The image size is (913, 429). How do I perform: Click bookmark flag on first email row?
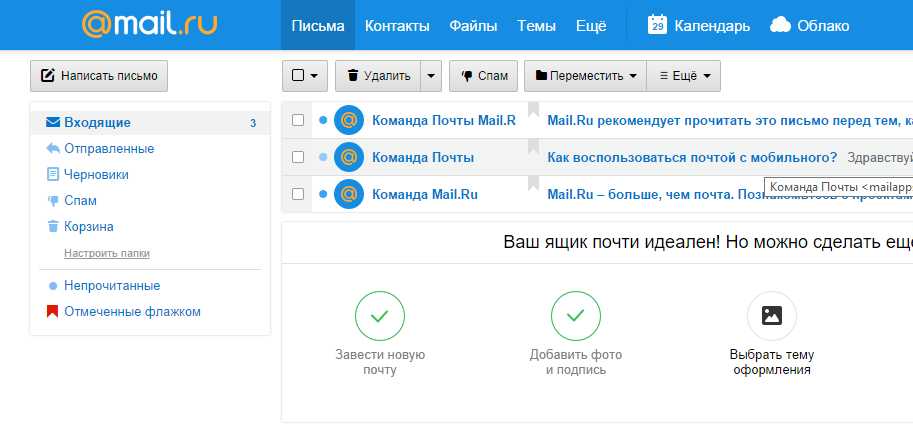tap(533, 110)
